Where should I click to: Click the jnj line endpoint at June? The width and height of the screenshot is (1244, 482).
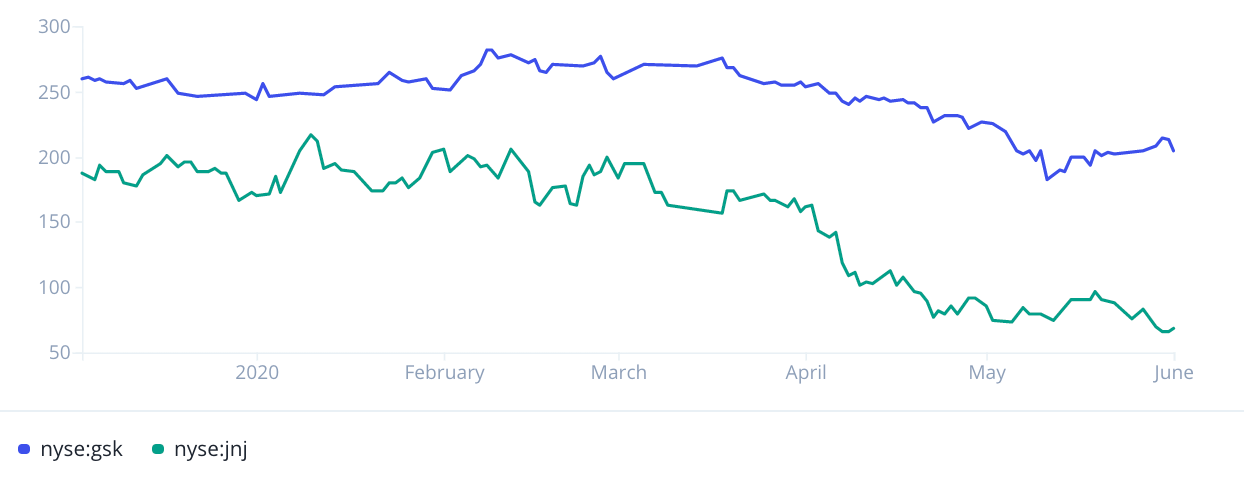point(1173,328)
